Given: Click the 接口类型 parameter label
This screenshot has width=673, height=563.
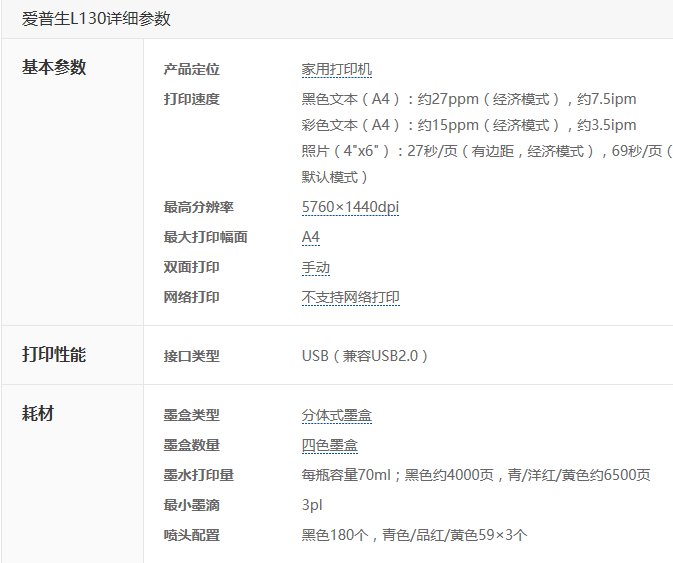Looking at the screenshot, I should pyautogui.click(x=191, y=356).
